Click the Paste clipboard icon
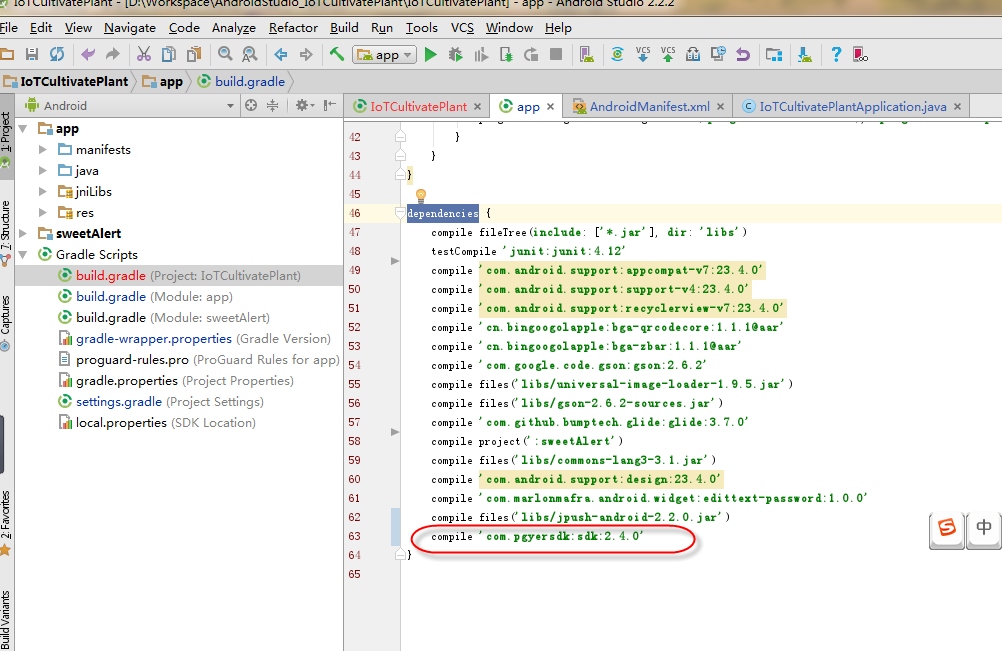1002x651 pixels. [194, 55]
